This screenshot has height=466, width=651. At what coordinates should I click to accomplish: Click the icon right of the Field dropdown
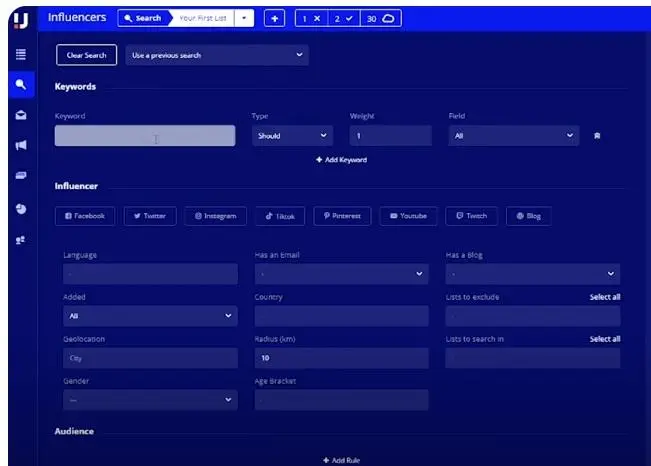pyautogui.click(x=597, y=136)
